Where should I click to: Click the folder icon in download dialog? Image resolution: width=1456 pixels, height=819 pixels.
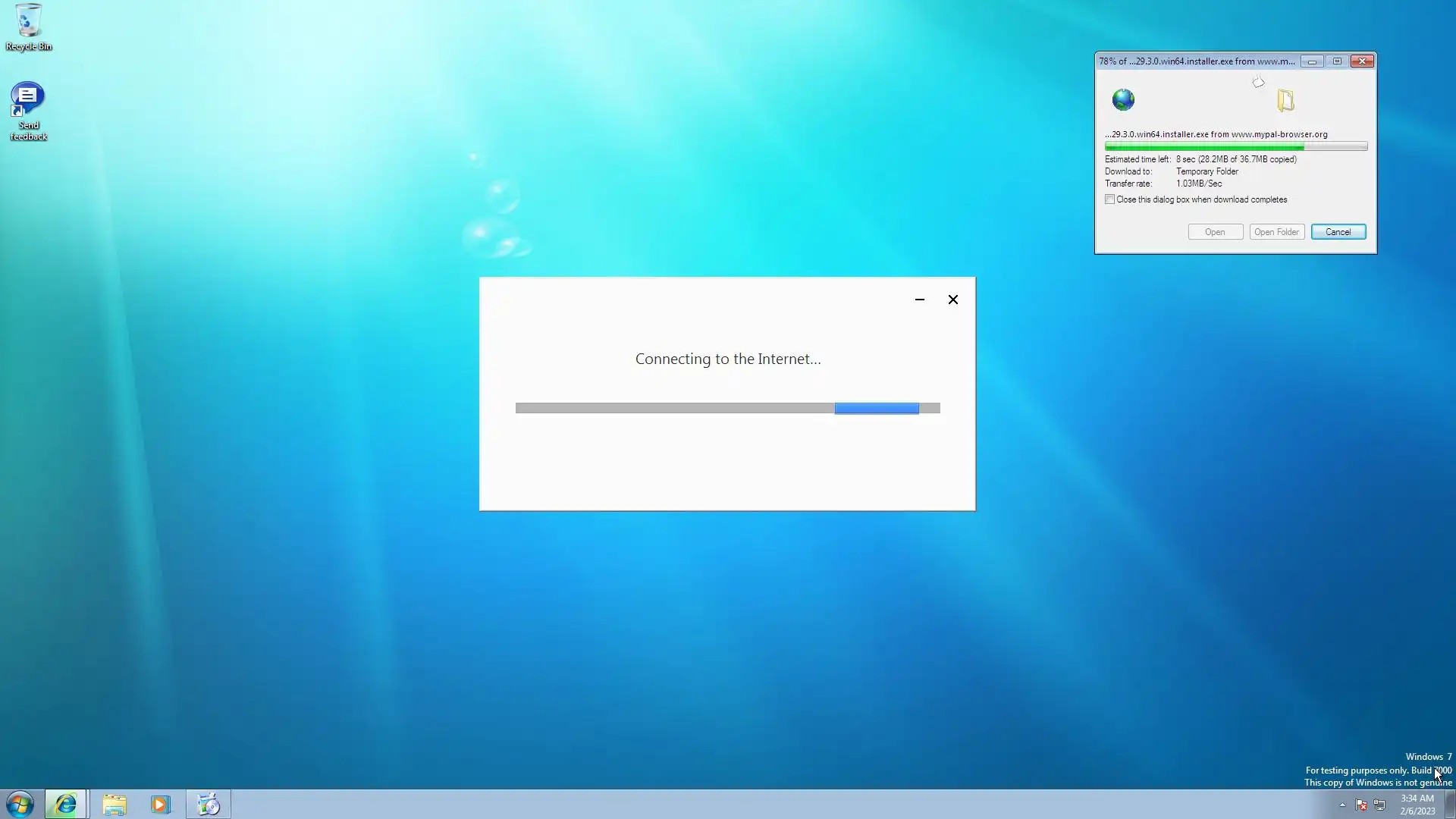(1285, 100)
